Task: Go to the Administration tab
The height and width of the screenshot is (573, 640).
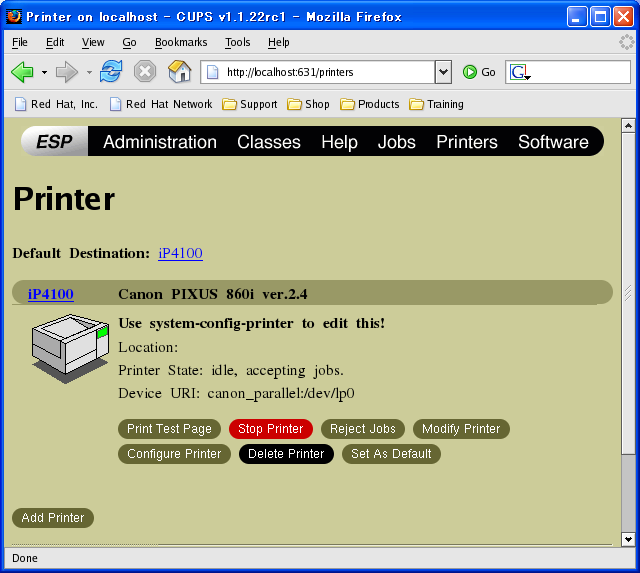Action: [160, 142]
